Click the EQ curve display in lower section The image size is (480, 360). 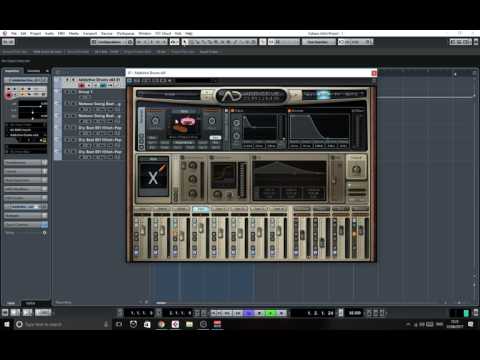(x=289, y=180)
